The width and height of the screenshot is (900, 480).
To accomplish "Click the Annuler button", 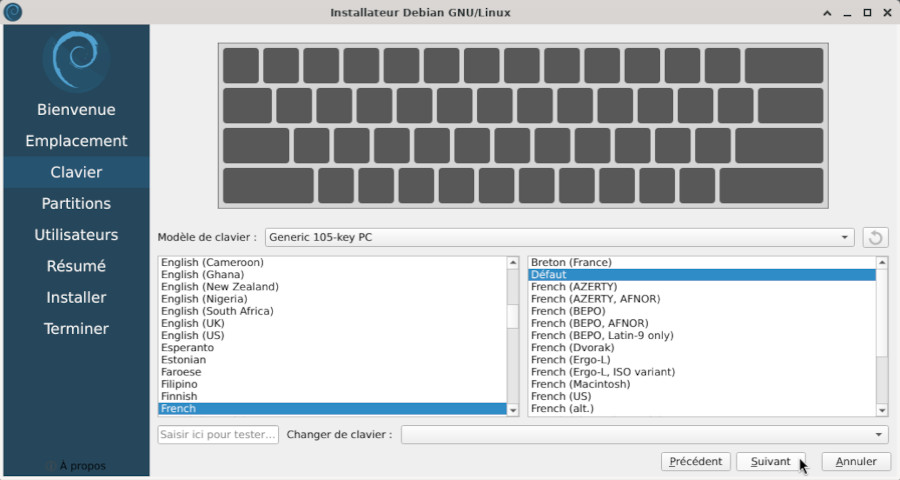I will tap(856, 462).
